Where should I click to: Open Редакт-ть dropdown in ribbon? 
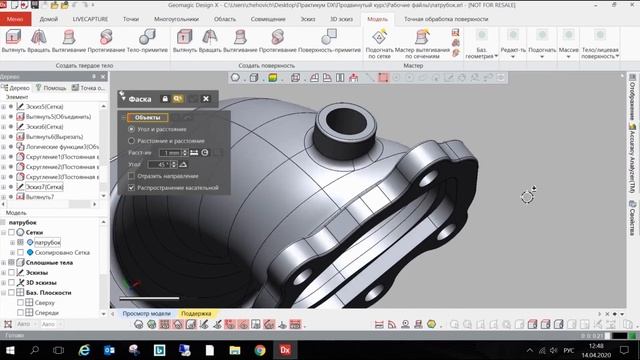[513, 44]
